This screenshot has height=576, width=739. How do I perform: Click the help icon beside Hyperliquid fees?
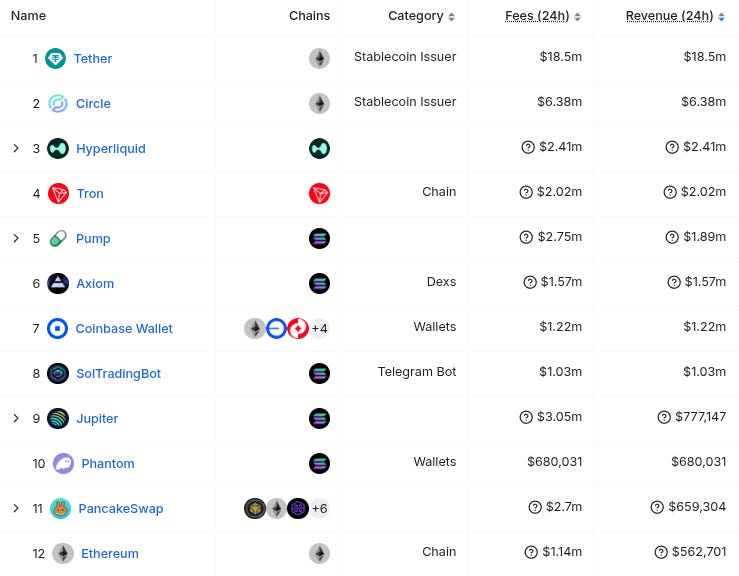pyautogui.click(x=528, y=147)
